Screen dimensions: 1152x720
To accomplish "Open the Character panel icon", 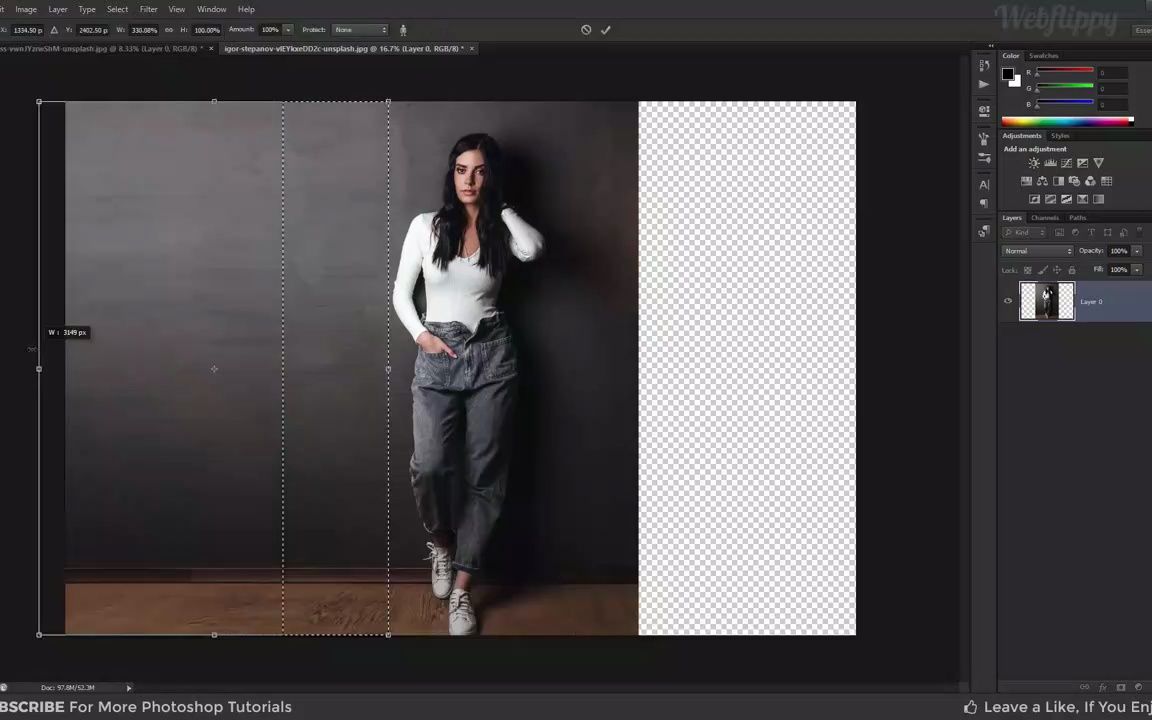I will pyautogui.click(x=984, y=184).
